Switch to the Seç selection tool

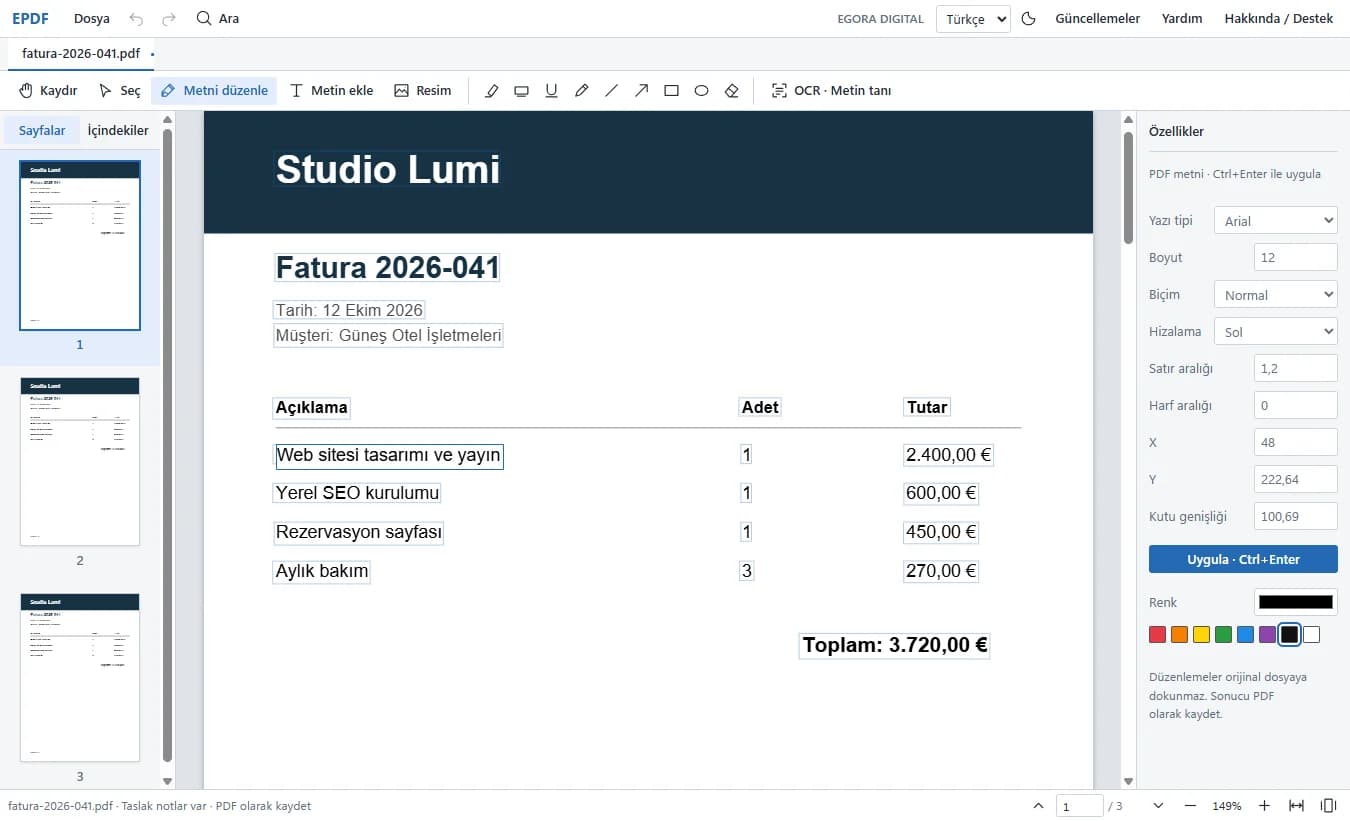coord(120,91)
